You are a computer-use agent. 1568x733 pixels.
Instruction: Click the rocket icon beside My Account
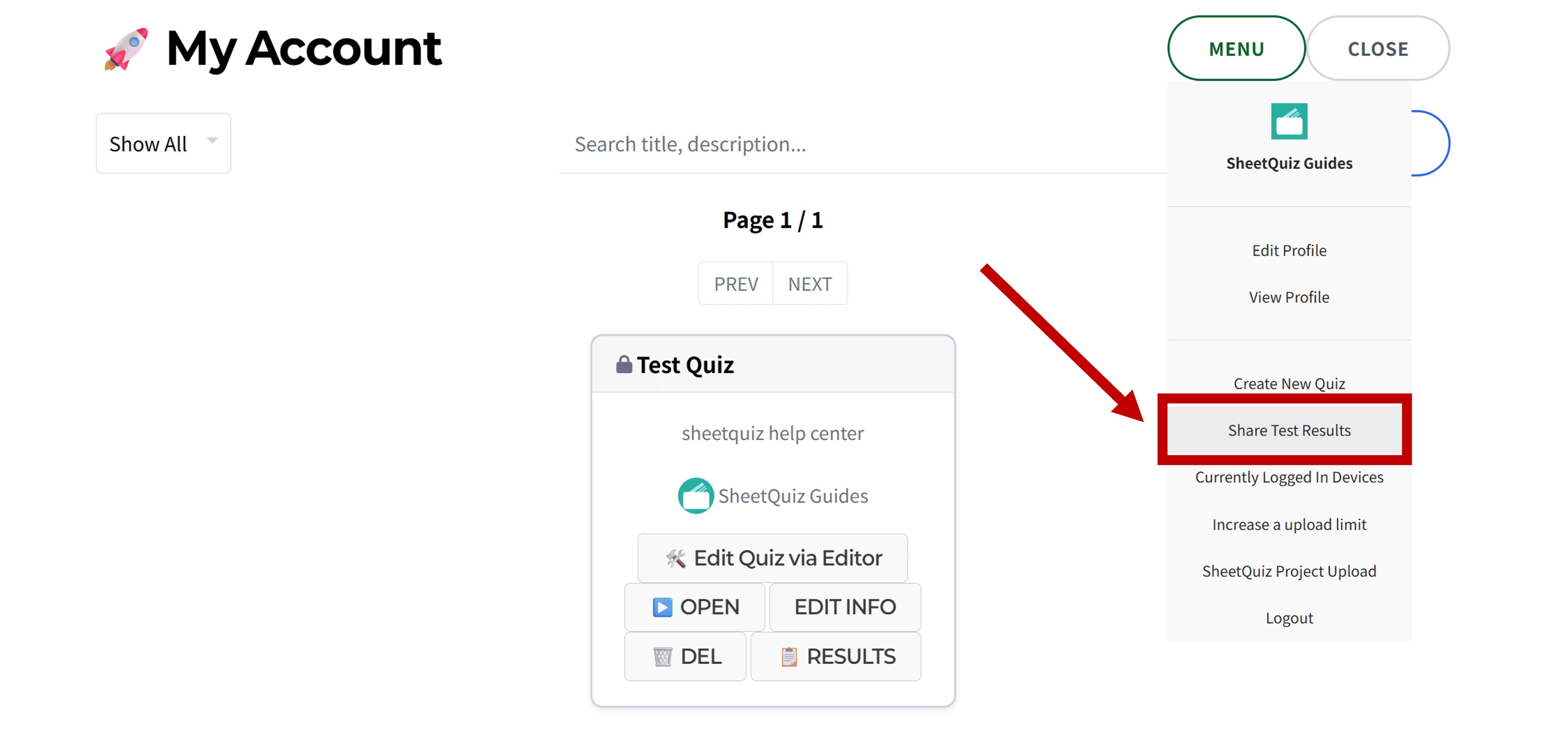point(127,49)
